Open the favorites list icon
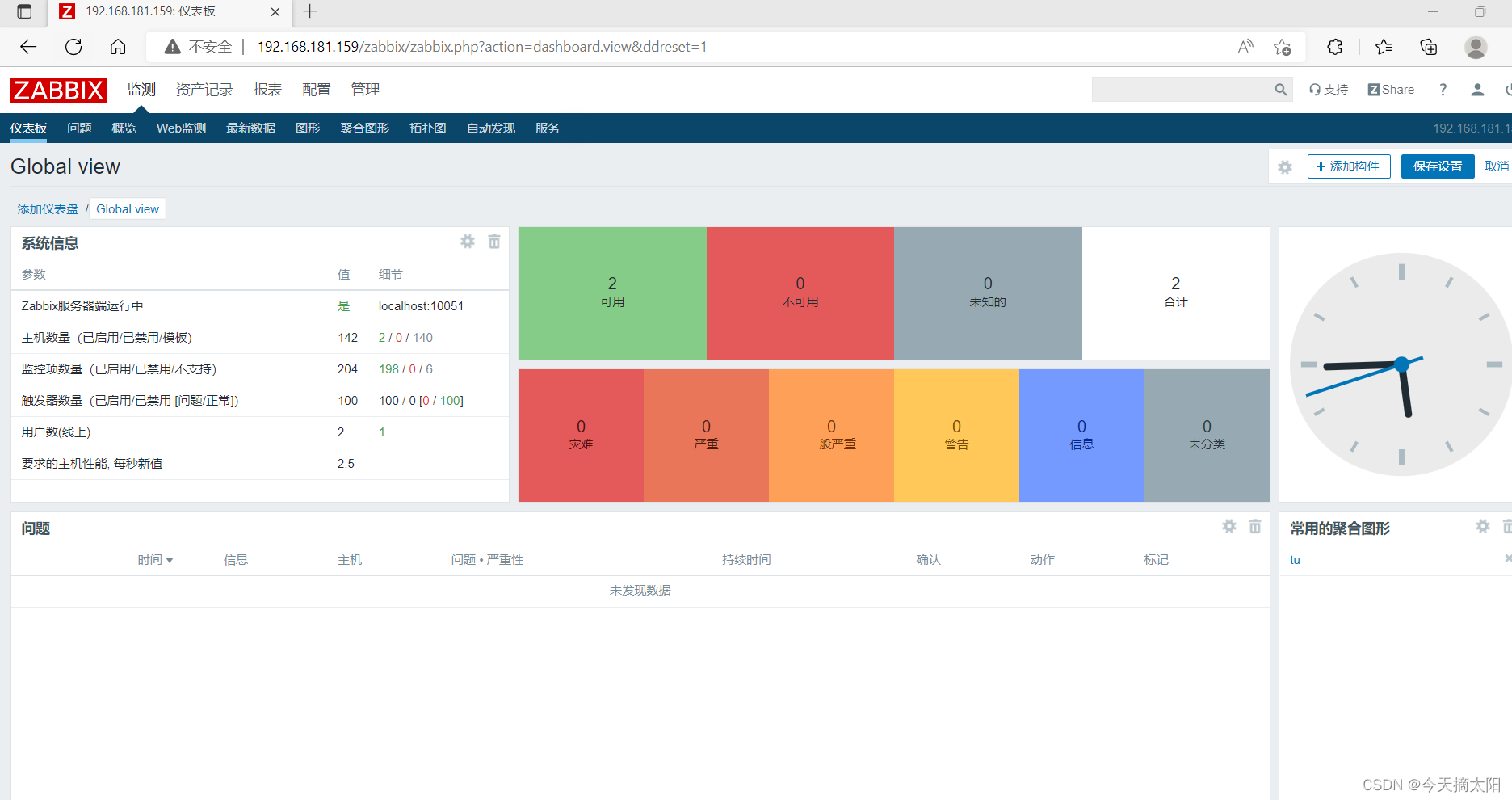The width and height of the screenshot is (1512, 800). click(1384, 47)
